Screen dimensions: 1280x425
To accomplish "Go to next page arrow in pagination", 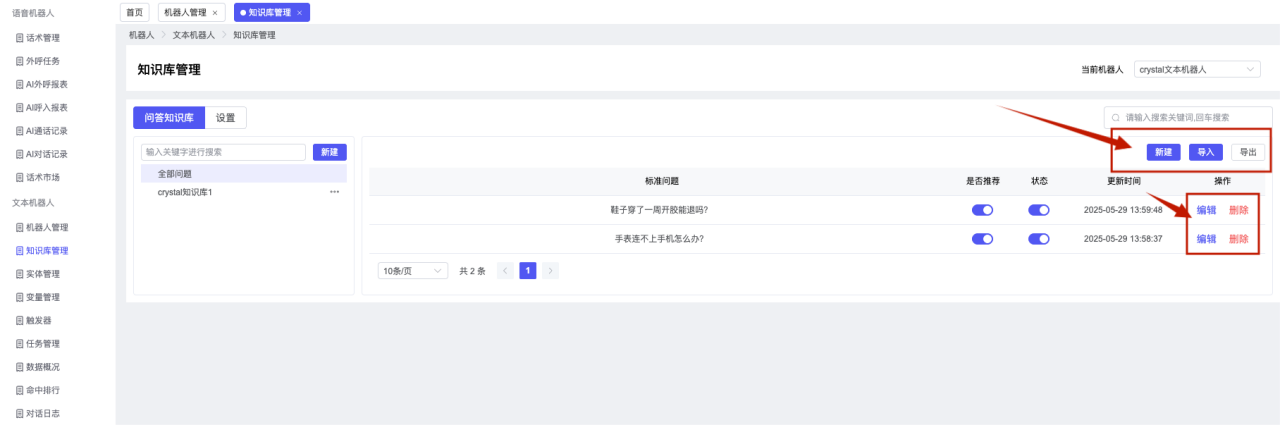I will [x=550, y=271].
